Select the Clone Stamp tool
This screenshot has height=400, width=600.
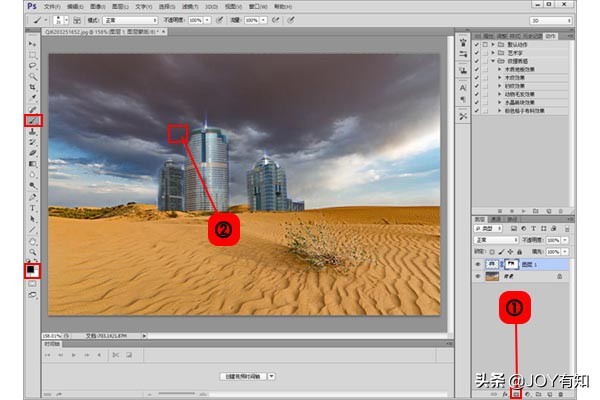coord(33,132)
